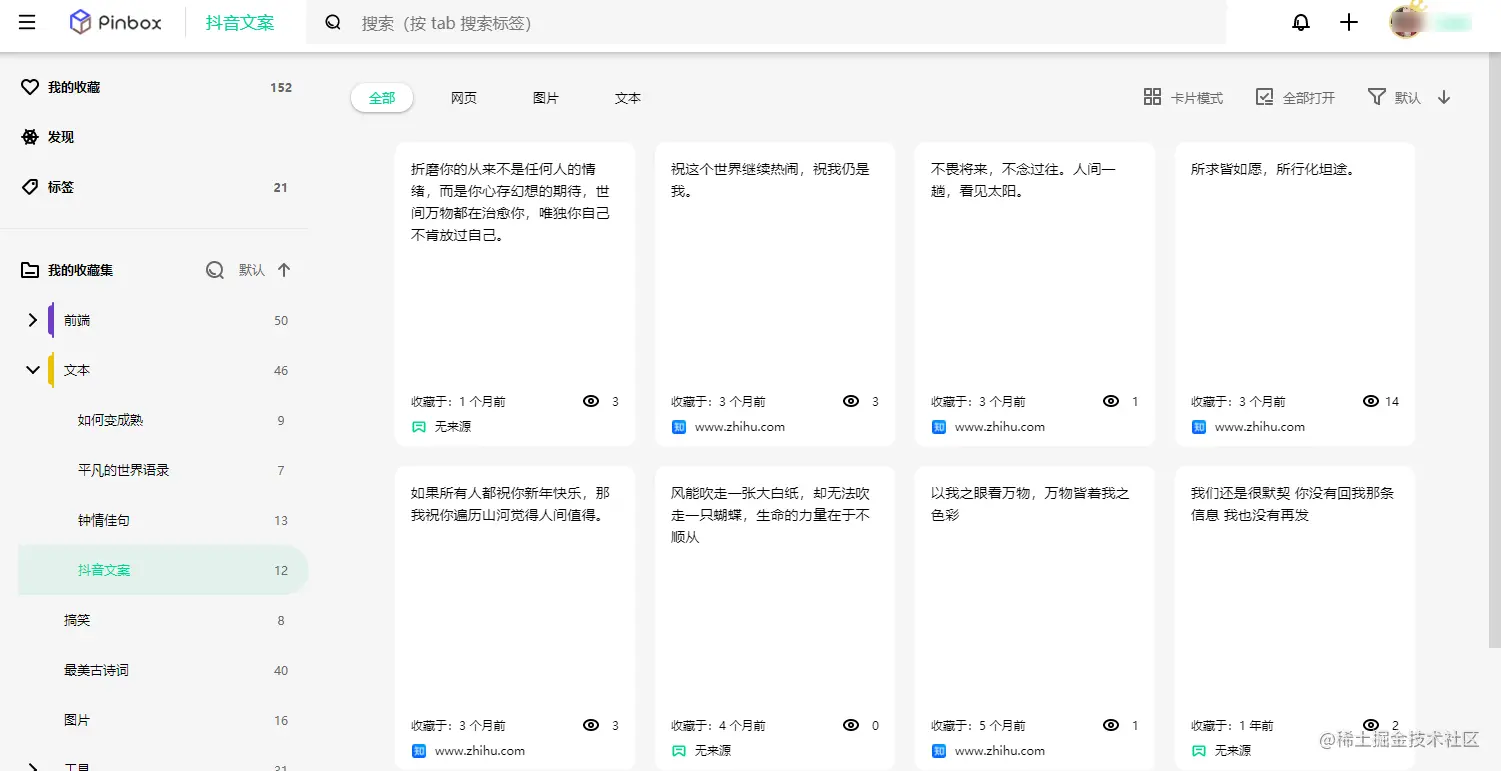Switch to the 图片 tab

[x=546, y=98]
